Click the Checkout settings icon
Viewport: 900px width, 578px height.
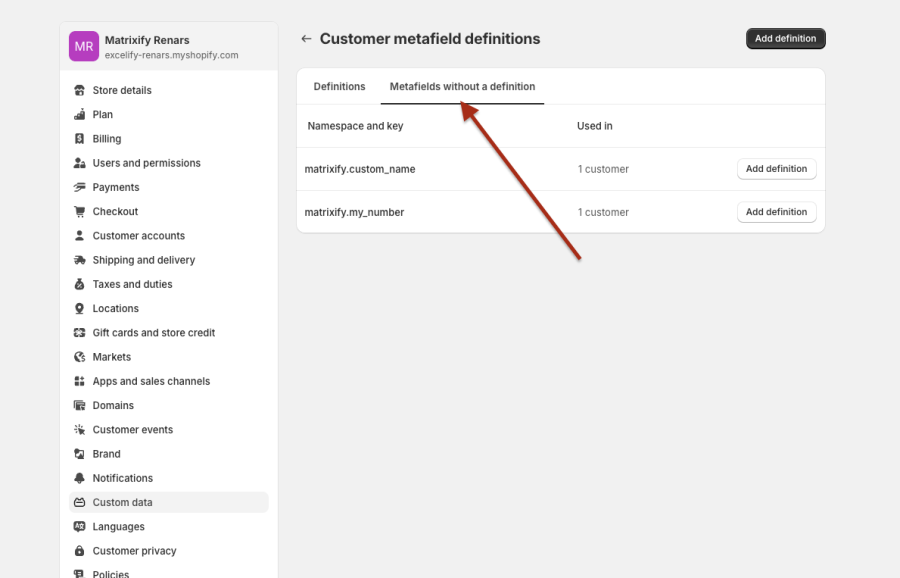tap(79, 211)
